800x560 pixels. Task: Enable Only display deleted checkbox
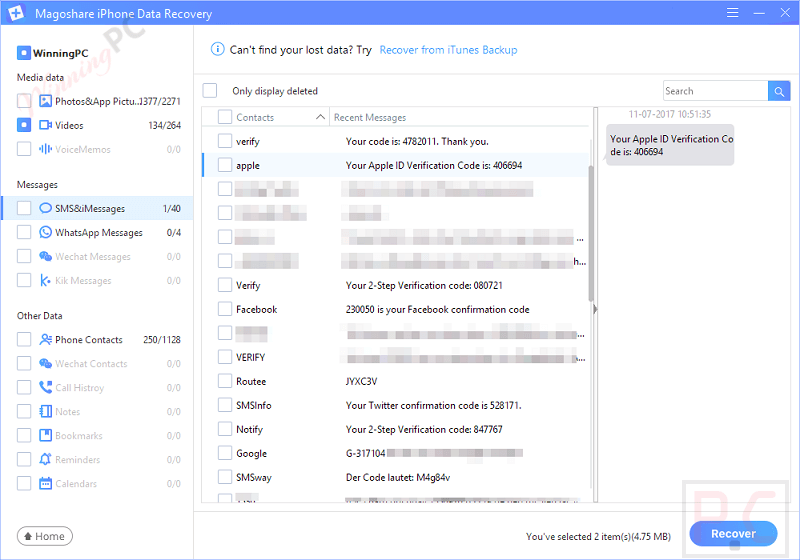(210, 91)
